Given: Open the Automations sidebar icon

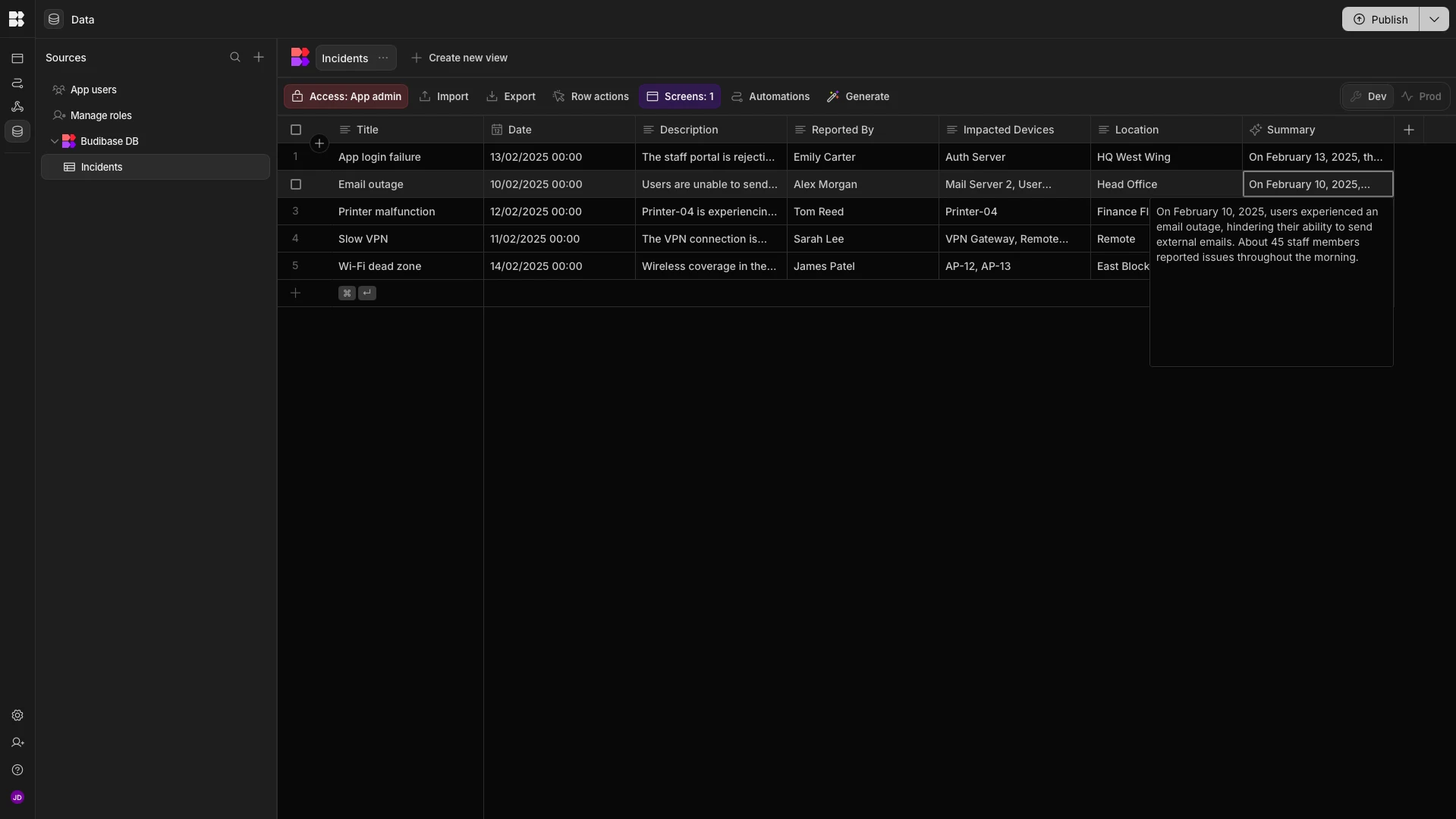Looking at the screenshot, I should pos(17,83).
